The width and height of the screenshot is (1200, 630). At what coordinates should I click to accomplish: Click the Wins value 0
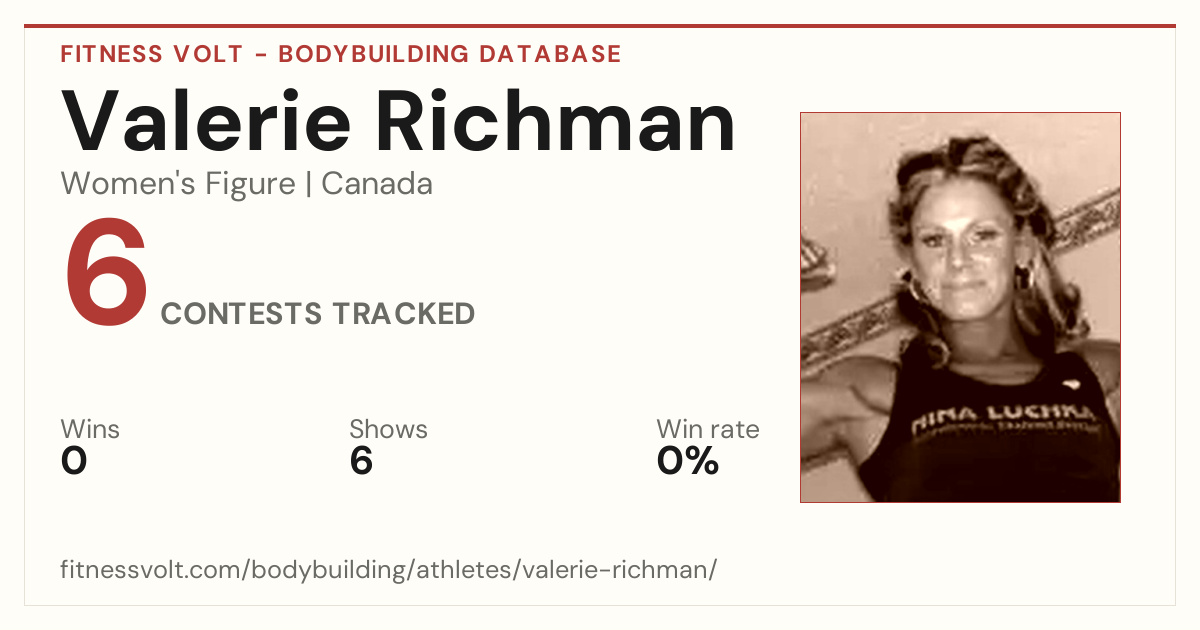(74, 461)
